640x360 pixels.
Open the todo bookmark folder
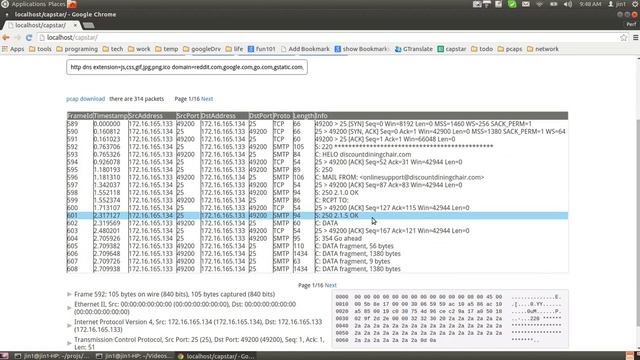(482, 49)
